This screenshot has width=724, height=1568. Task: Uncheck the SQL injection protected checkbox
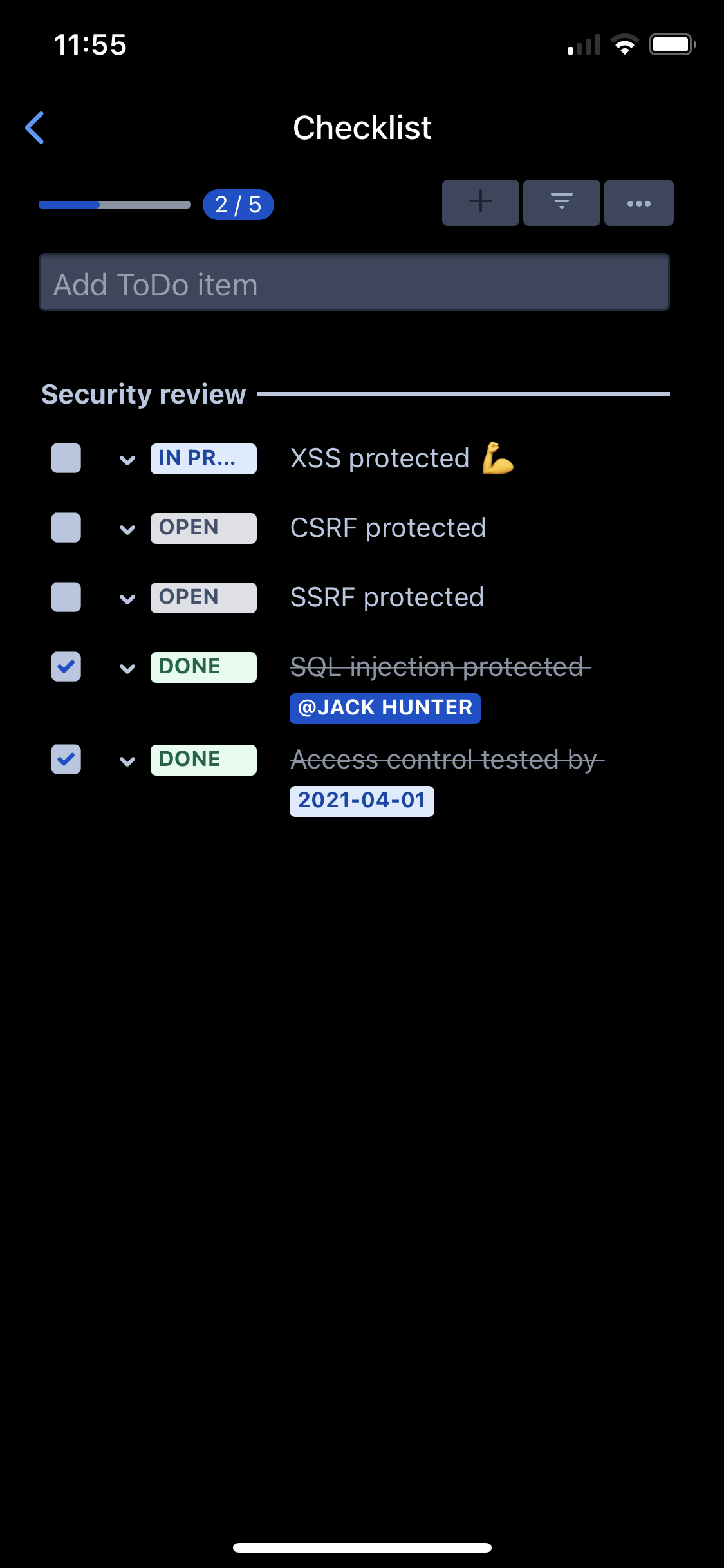pos(66,667)
